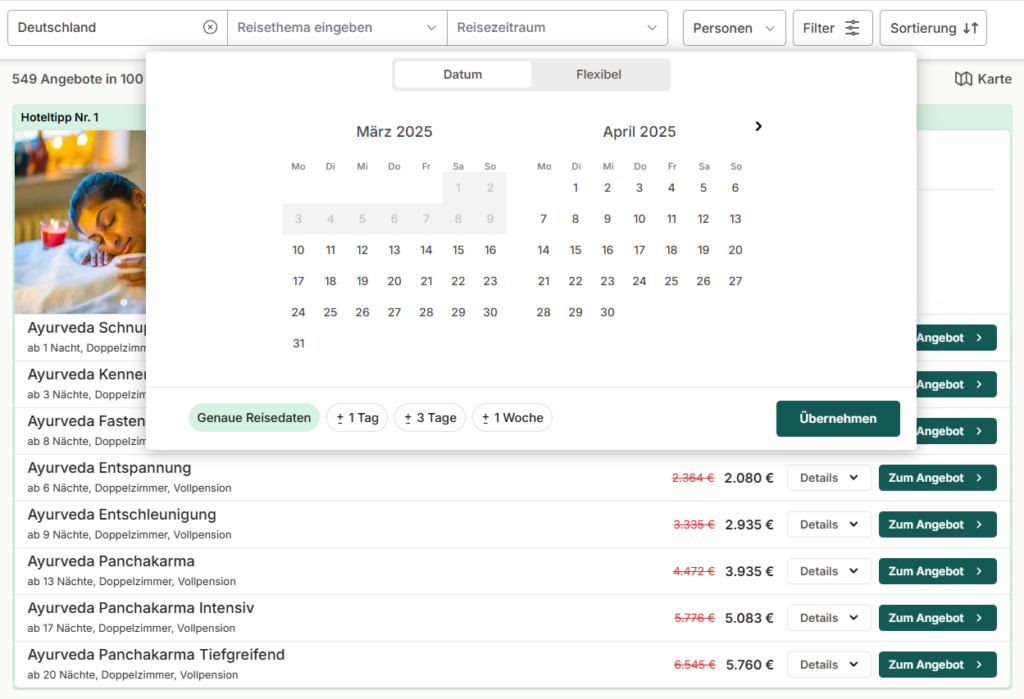The width and height of the screenshot is (1024, 699).
Task: Go to next month in calendar
Action: [758, 126]
